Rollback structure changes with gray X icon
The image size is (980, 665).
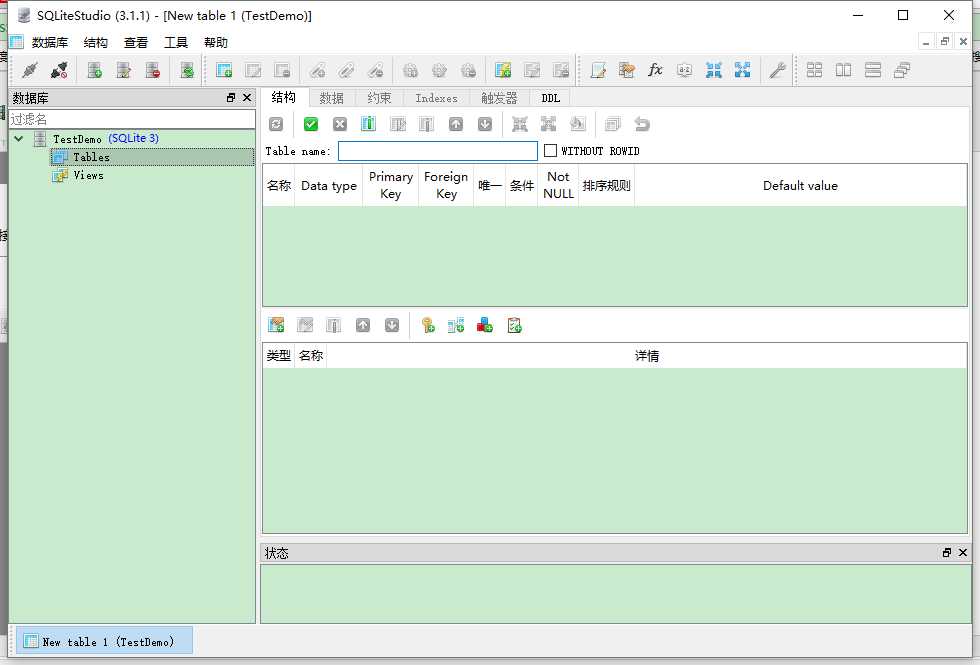339,124
